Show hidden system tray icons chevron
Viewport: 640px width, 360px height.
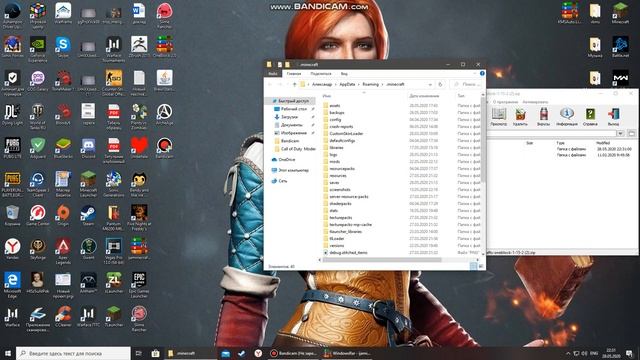point(568,353)
